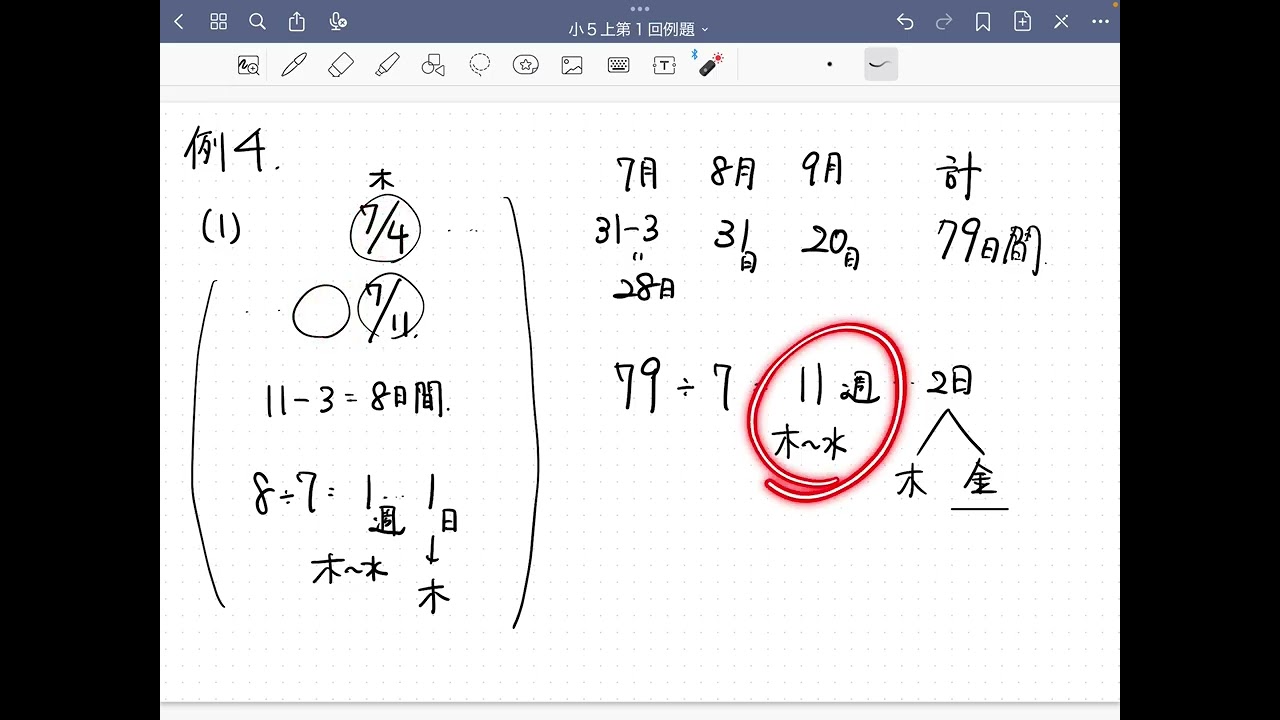Select the zoom writing tool
This screenshot has height=720, width=1280.
(x=247, y=65)
